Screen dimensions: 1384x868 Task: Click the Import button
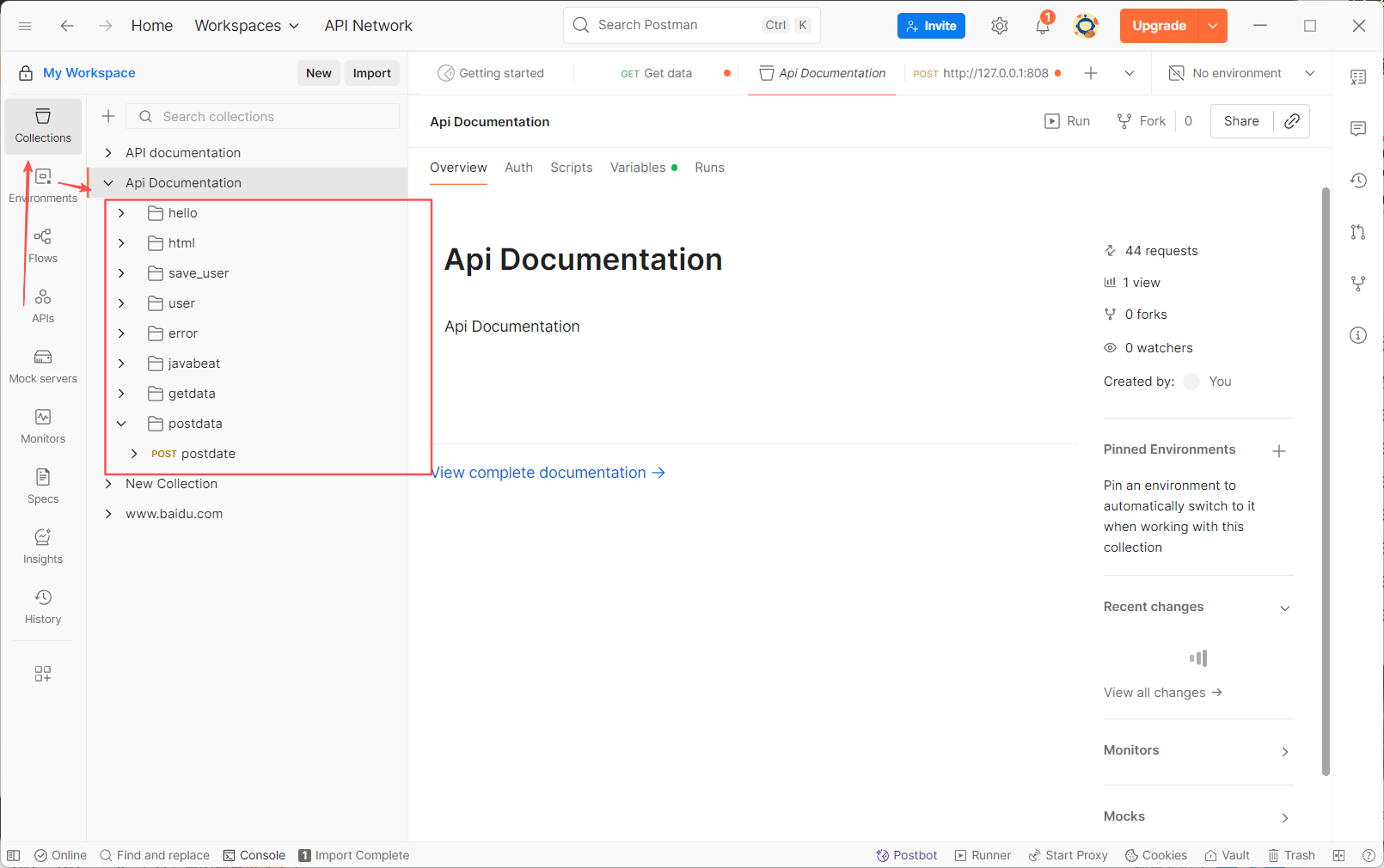click(x=372, y=73)
